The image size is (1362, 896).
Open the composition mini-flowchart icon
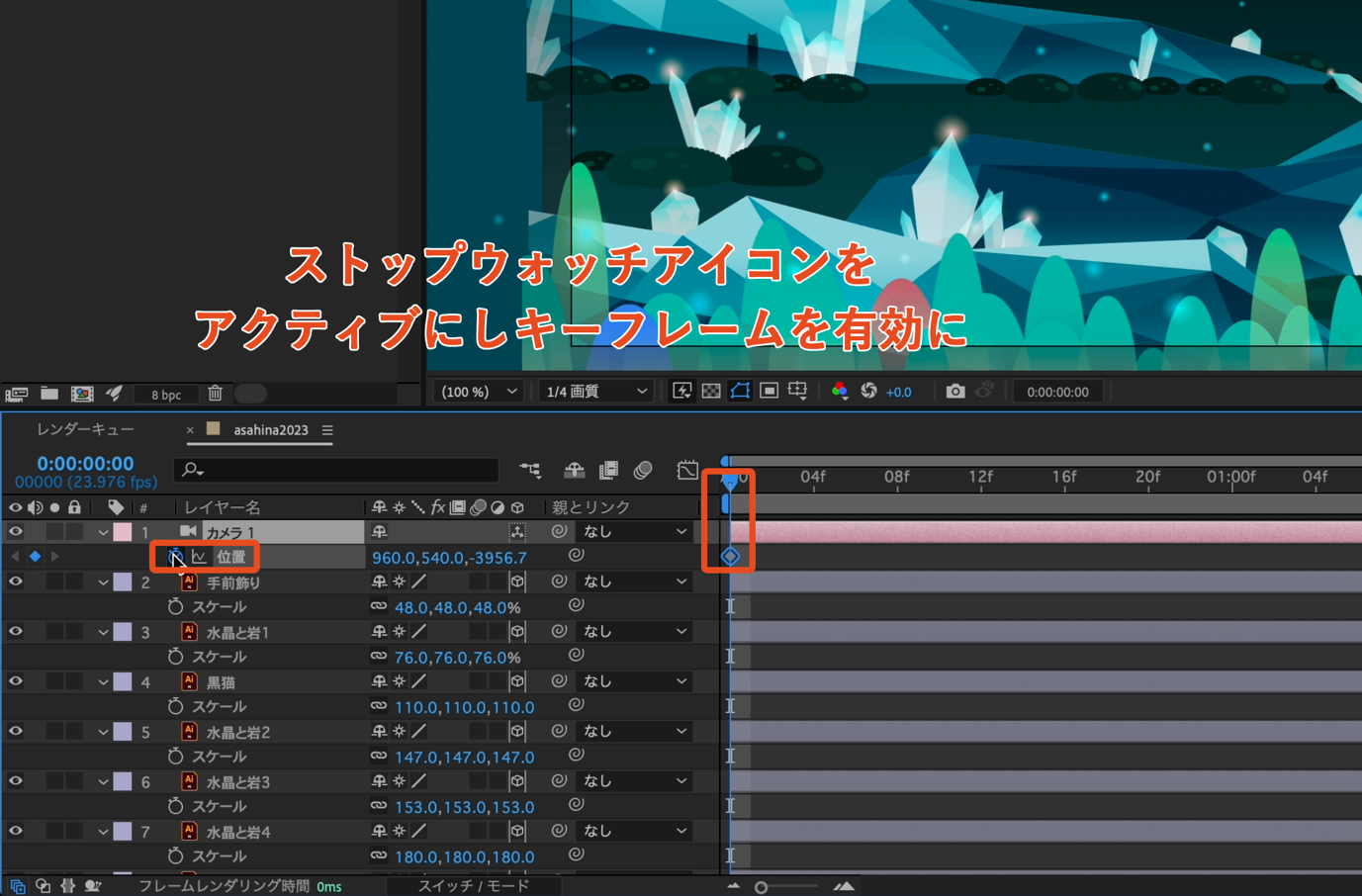pyautogui.click(x=530, y=471)
